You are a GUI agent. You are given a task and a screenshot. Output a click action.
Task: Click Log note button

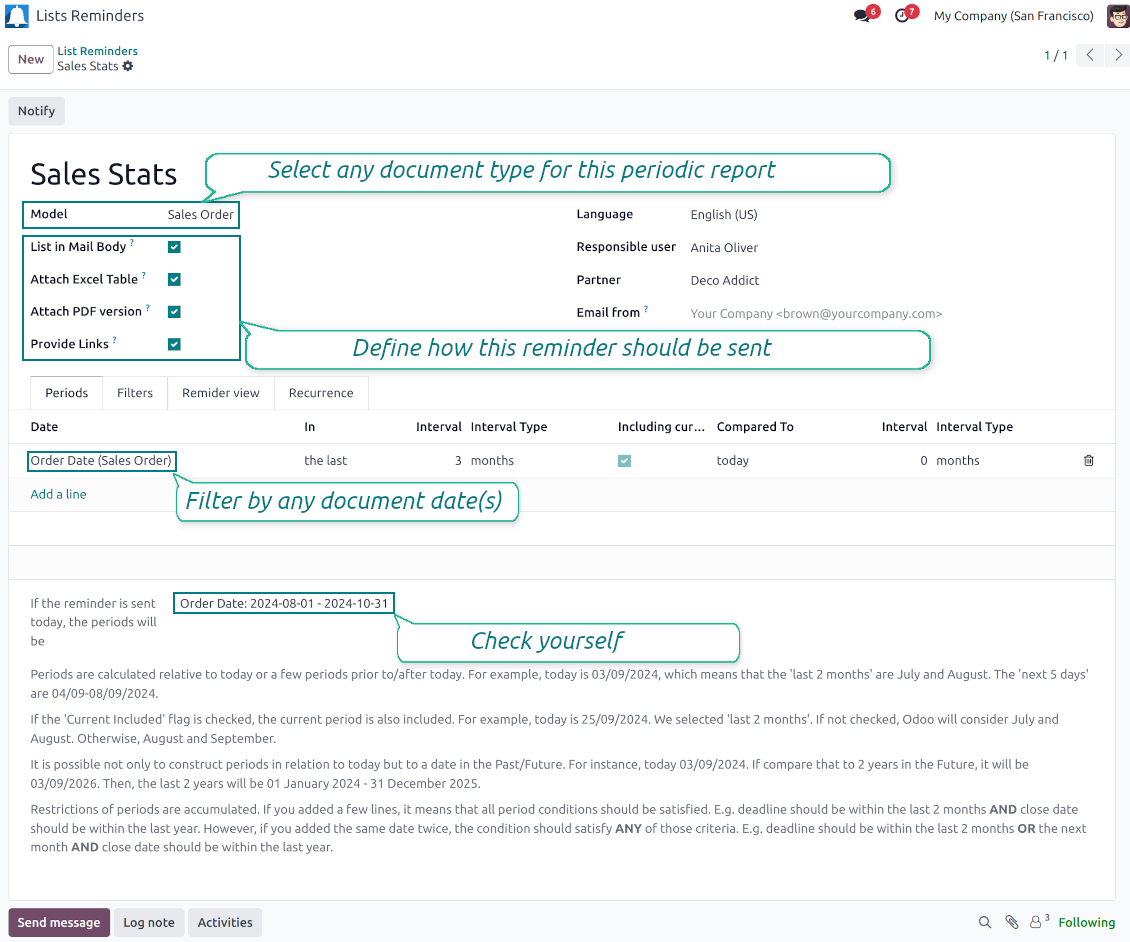click(148, 923)
